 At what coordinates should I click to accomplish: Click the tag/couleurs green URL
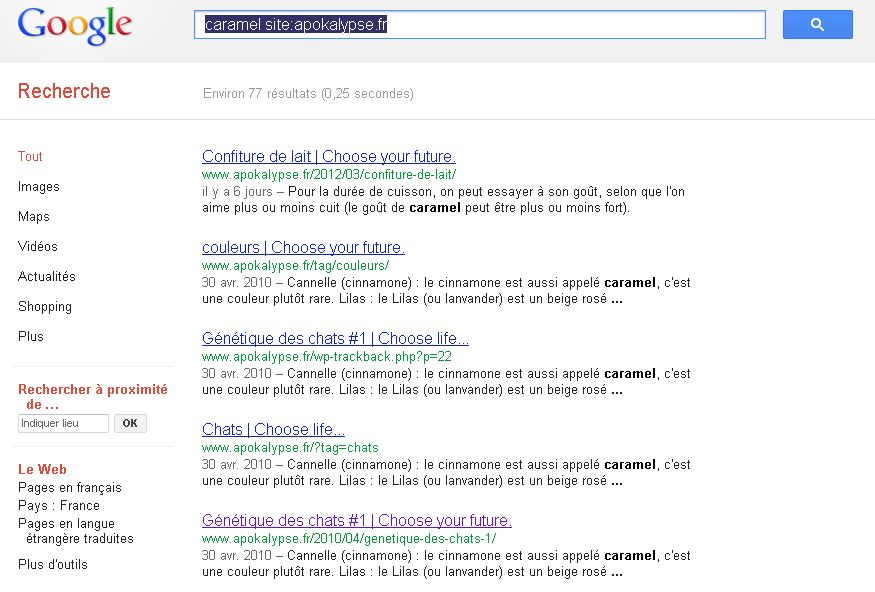[295, 266]
